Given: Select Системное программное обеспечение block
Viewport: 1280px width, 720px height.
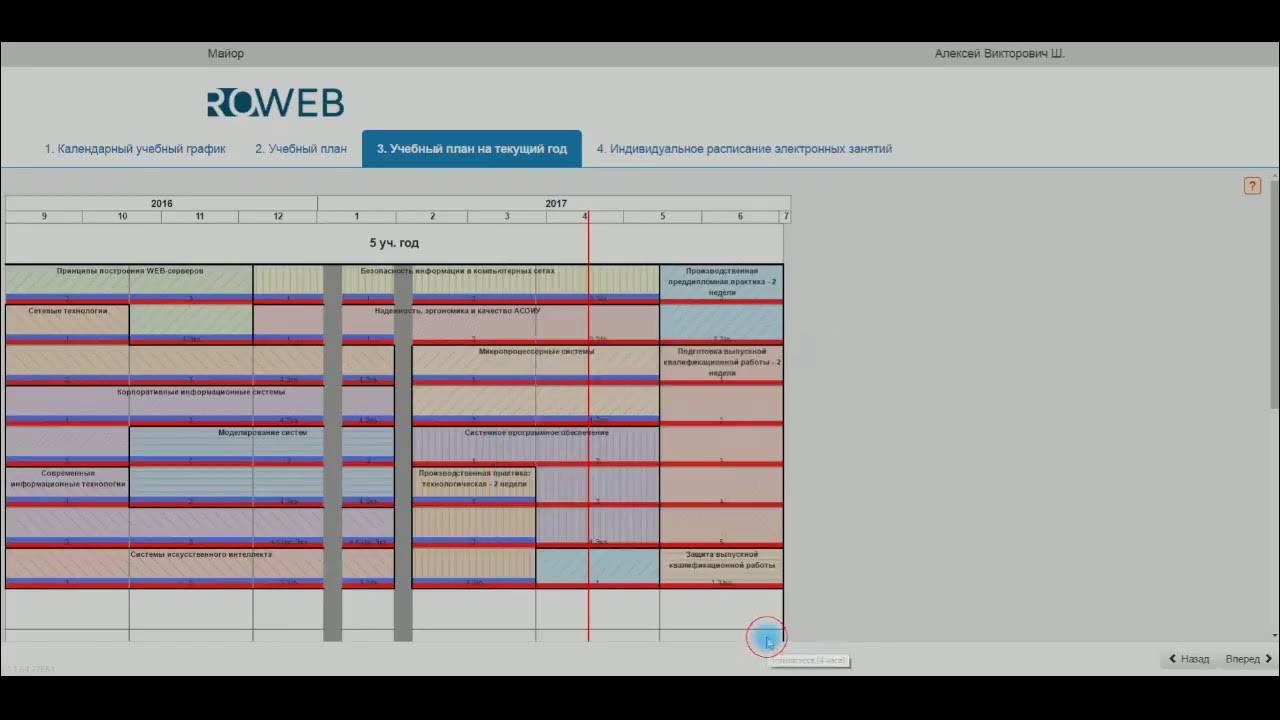Looking at the screenshot, I should (x=536, y=445).
